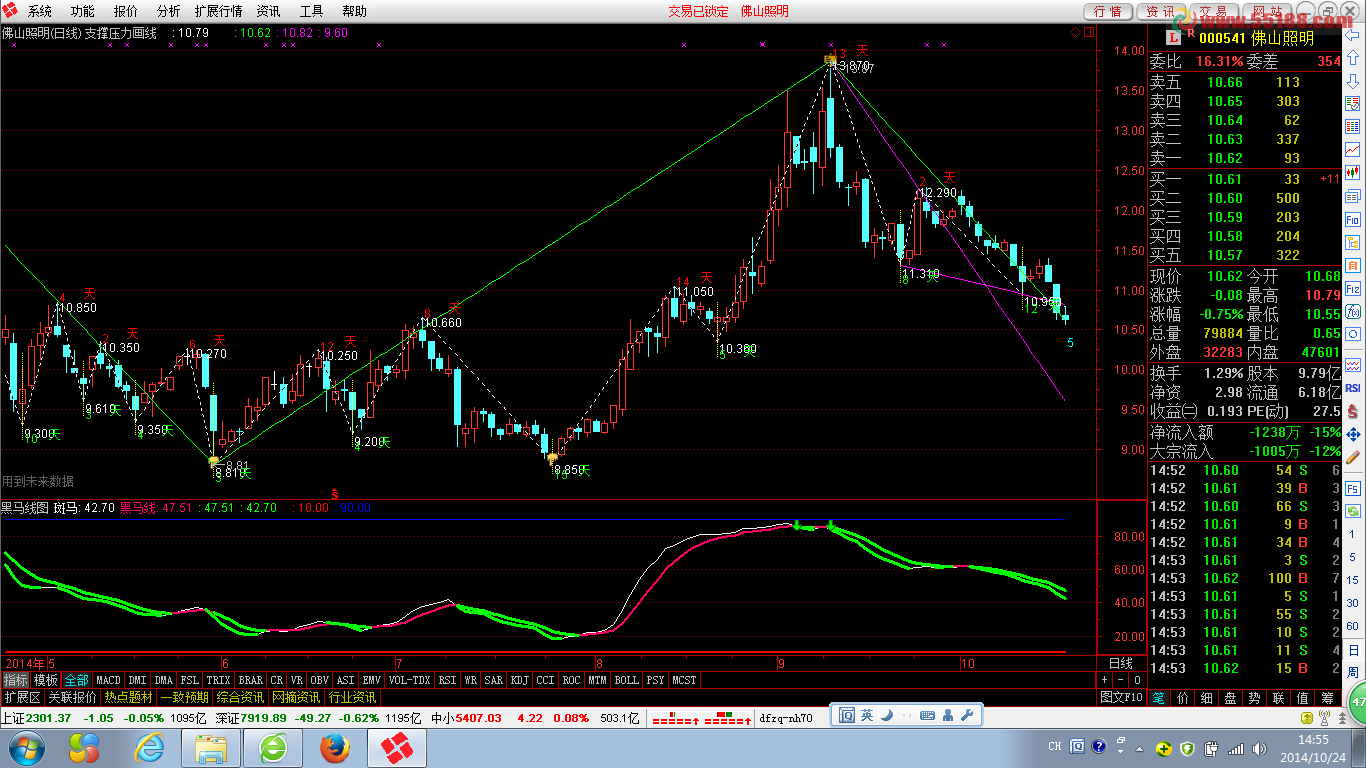Click the L marker icon beside stock code

point(1176,38)
